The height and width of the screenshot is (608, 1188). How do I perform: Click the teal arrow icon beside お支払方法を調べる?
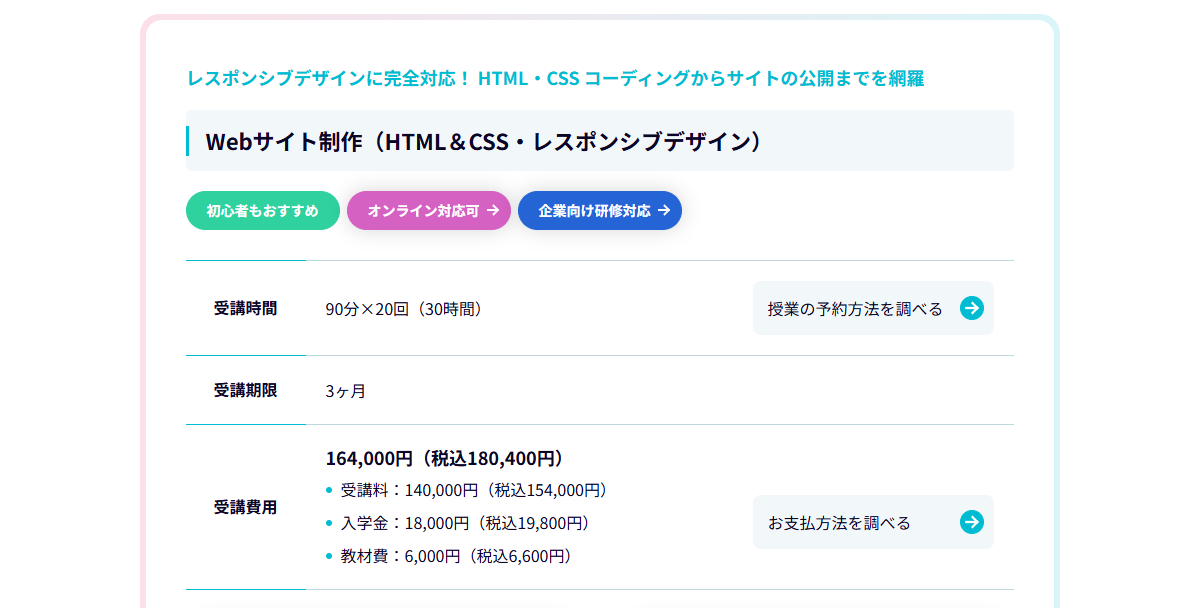point(971,522)
